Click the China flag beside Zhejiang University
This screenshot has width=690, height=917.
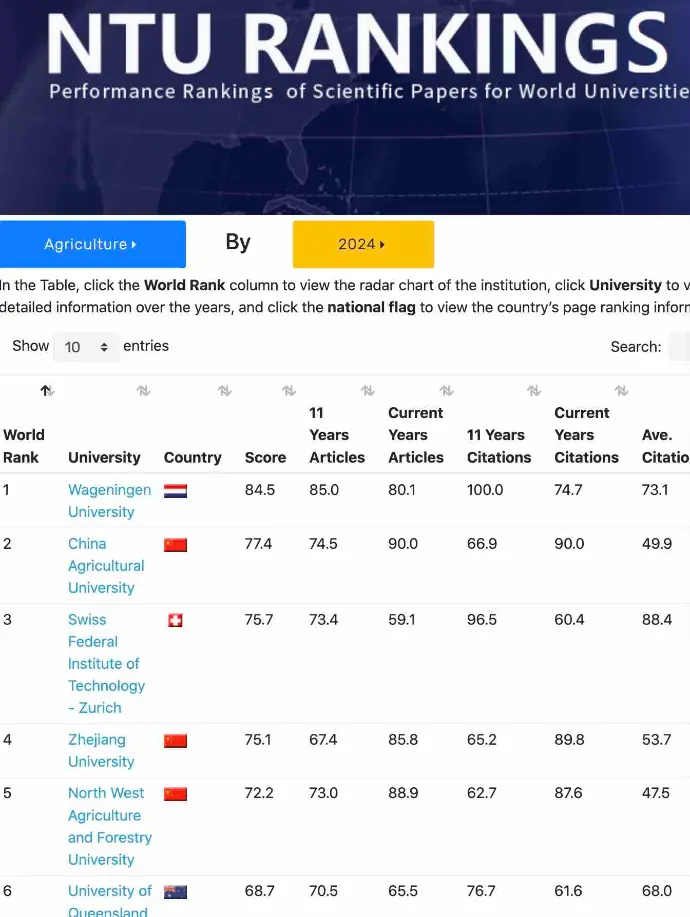(175, 741)
